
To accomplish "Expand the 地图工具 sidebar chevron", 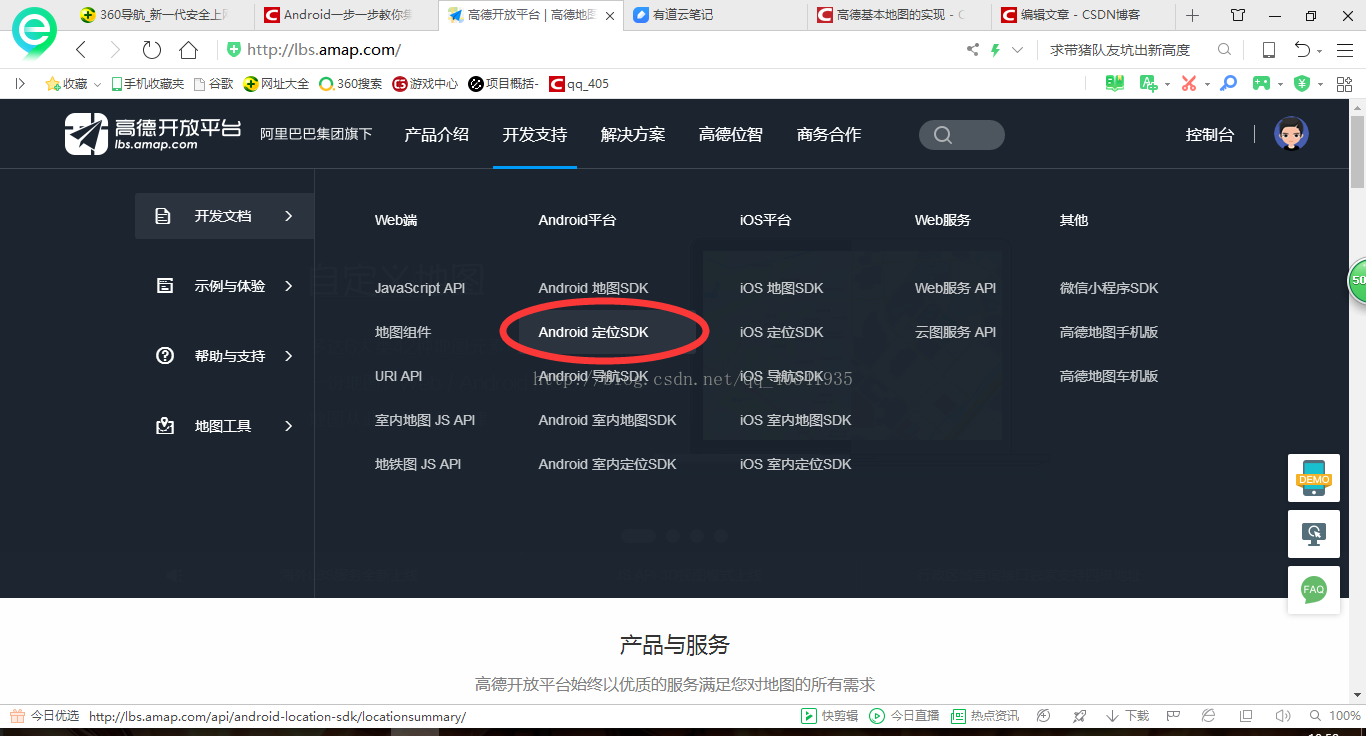I will pyautogui.click(x=289, y=426).
